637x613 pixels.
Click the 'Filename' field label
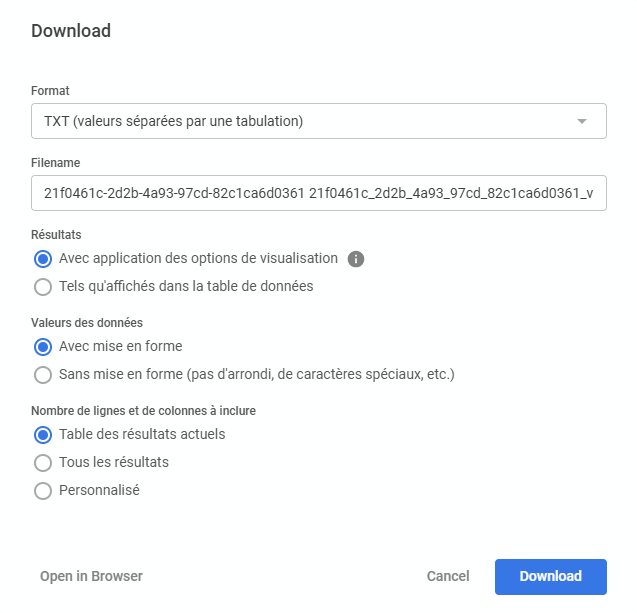[56, 162]
